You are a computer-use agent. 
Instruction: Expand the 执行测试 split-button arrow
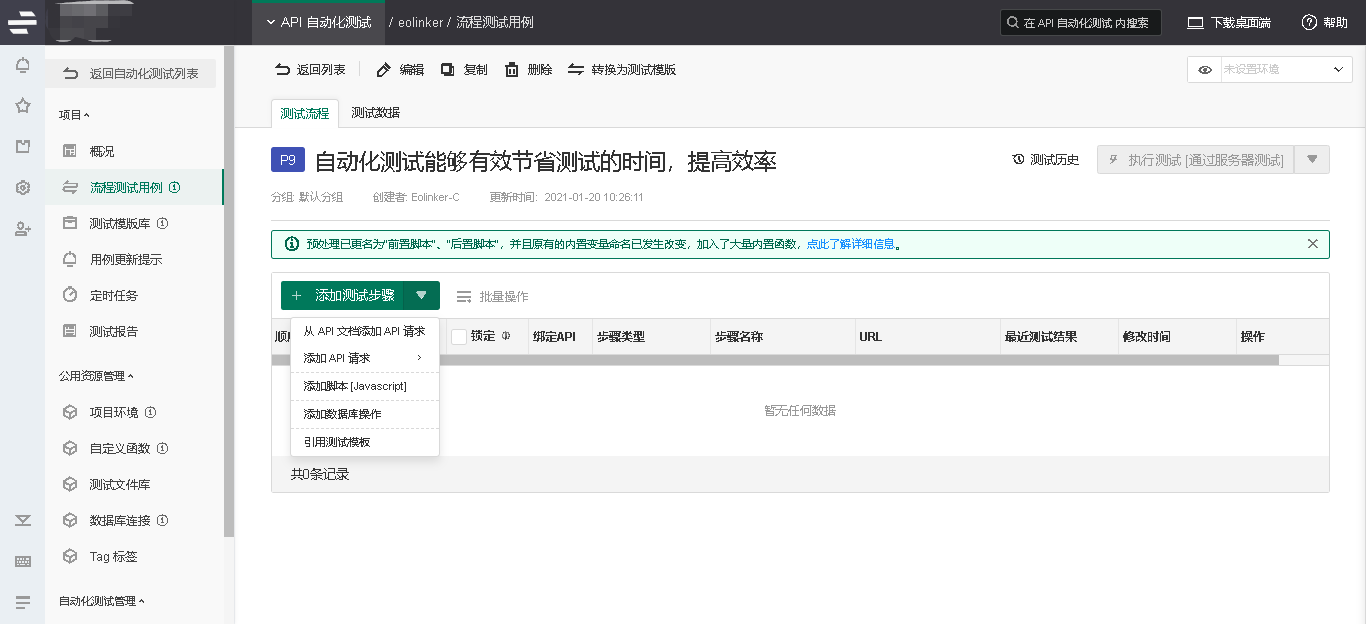click(1312, 160)
